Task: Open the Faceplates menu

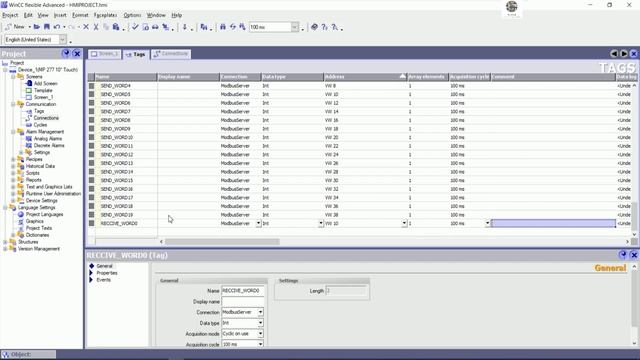Action: tap(105, 15)
